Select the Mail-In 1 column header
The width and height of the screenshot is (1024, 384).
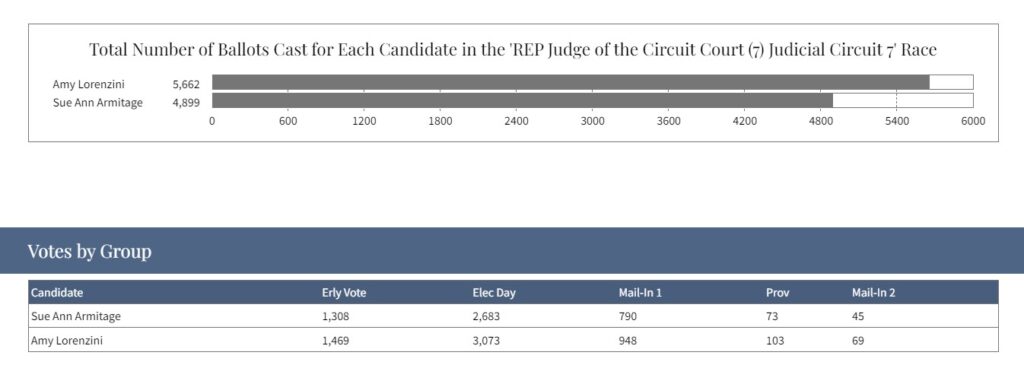pyautogui.click(x=640, y=293)
